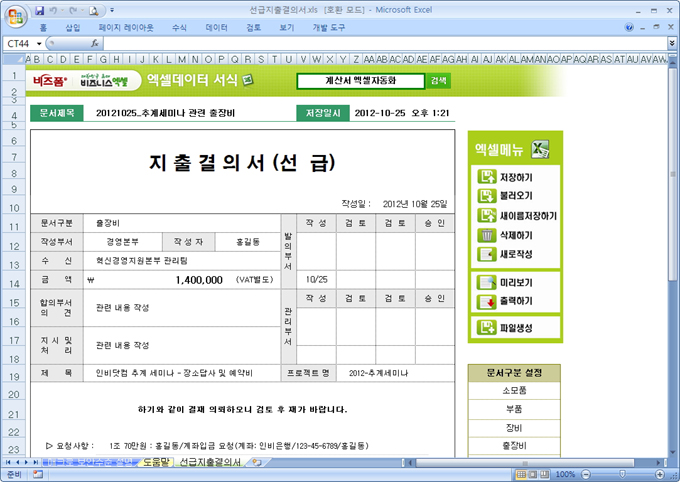The height and width of the screenshot is (482, 680).
Task: Click the first-sheet navigation arrow
Action: pyautogui.click(x=8, y=462)
